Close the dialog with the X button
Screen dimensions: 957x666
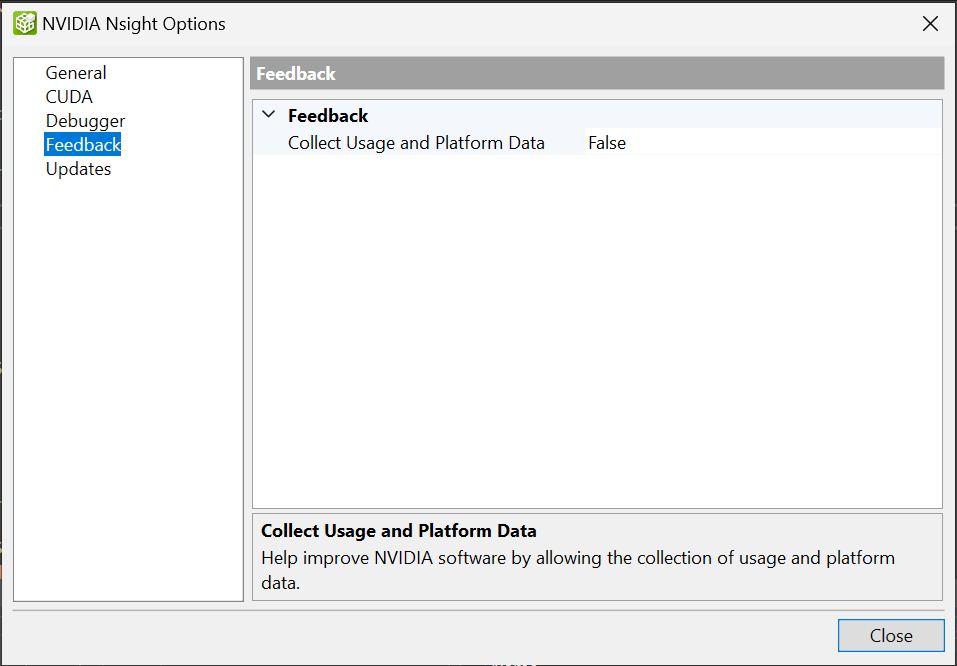pos(930,24)
